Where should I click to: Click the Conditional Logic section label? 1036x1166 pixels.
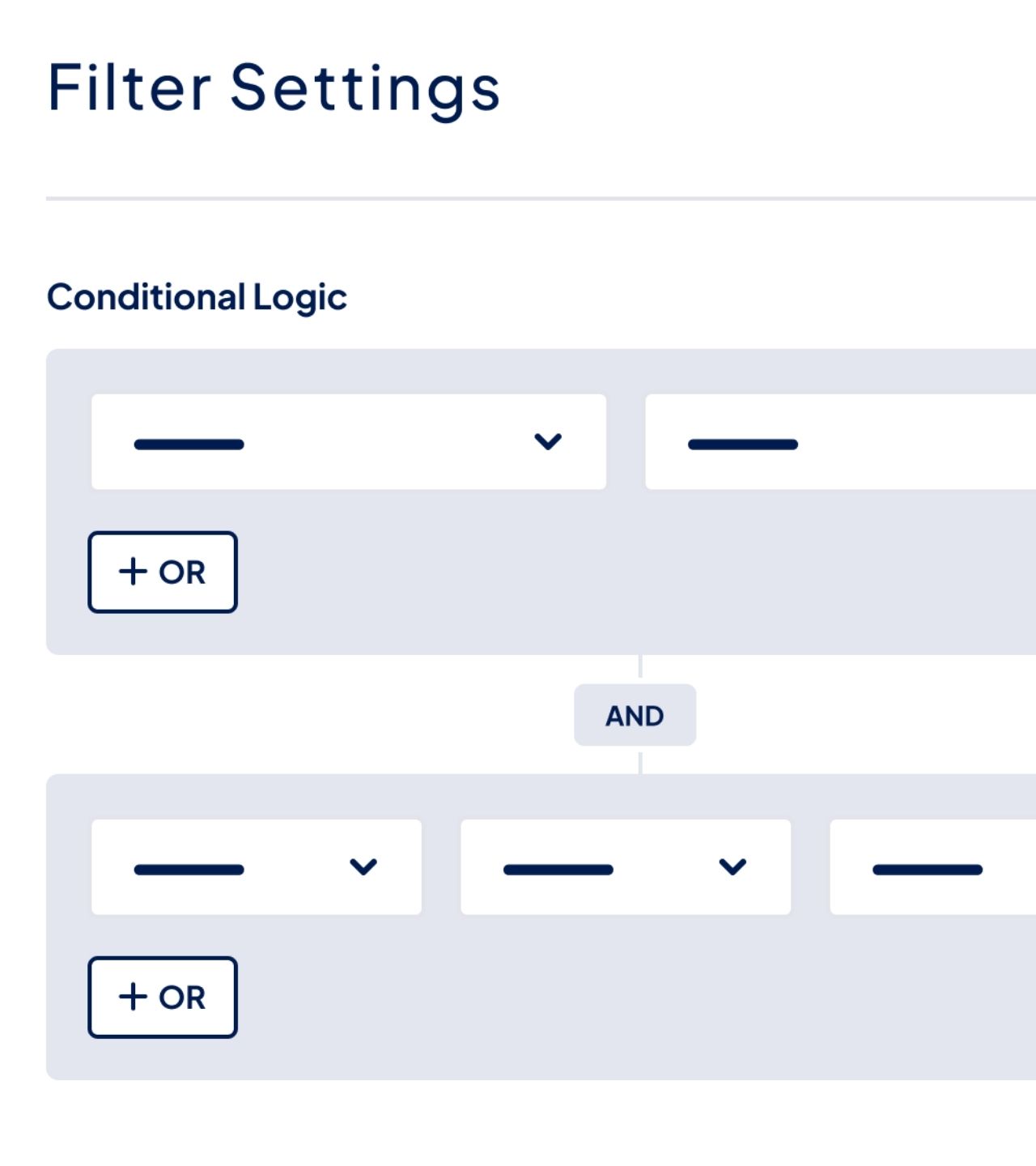[197, 297]
